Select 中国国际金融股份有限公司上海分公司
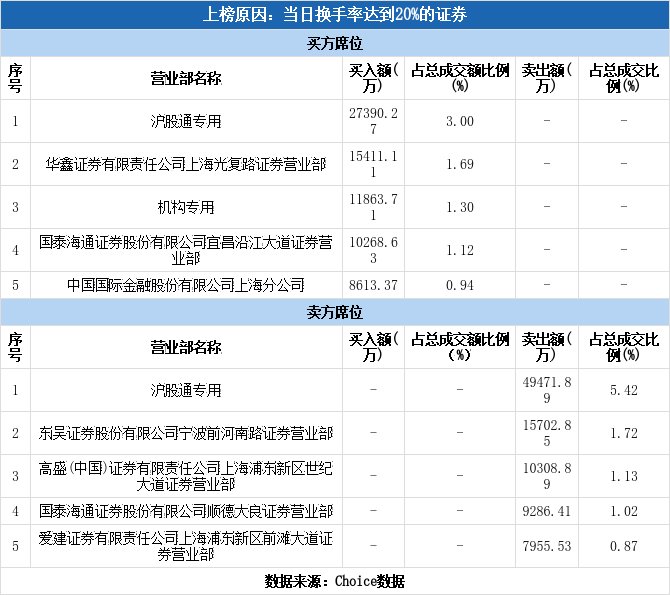Screen dimensions: 670x595 point(186,285)
